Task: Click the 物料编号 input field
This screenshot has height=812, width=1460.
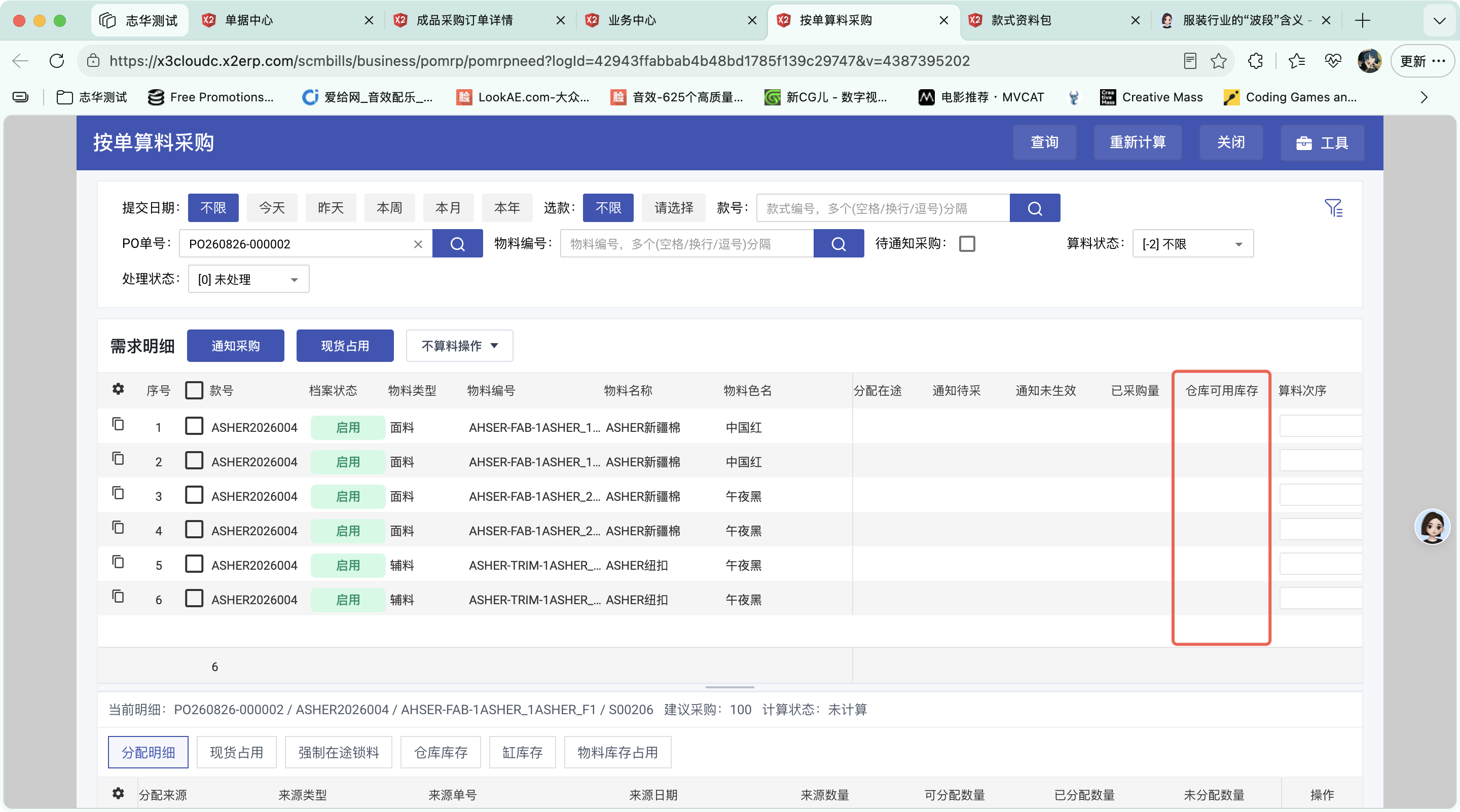Action: point(686,244)
